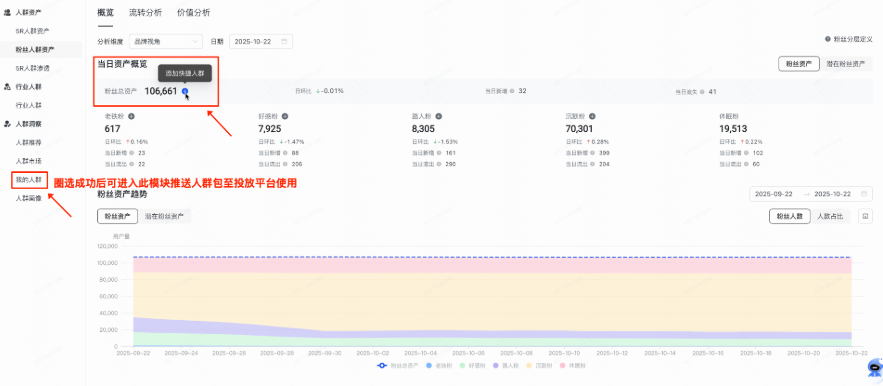Image resolution: width=883 pixels, height=386 pixels.
Task: Open the help icon for 粉丝分层定义
Action: pos(828,39)
